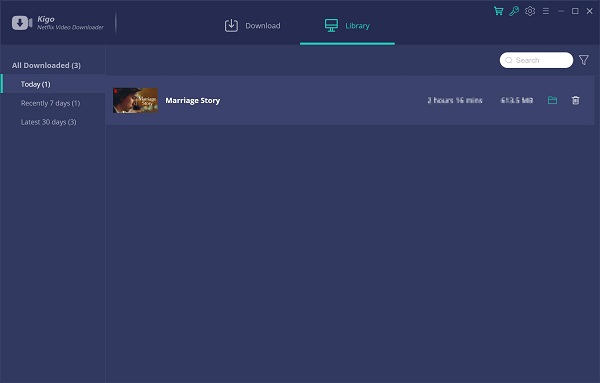Click the Download arrow icon

[x=231, y=26]
